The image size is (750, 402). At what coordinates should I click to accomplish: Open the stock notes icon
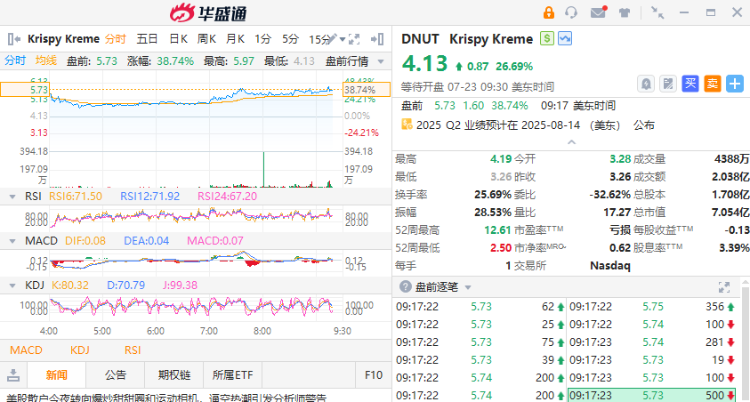[668, 84]
